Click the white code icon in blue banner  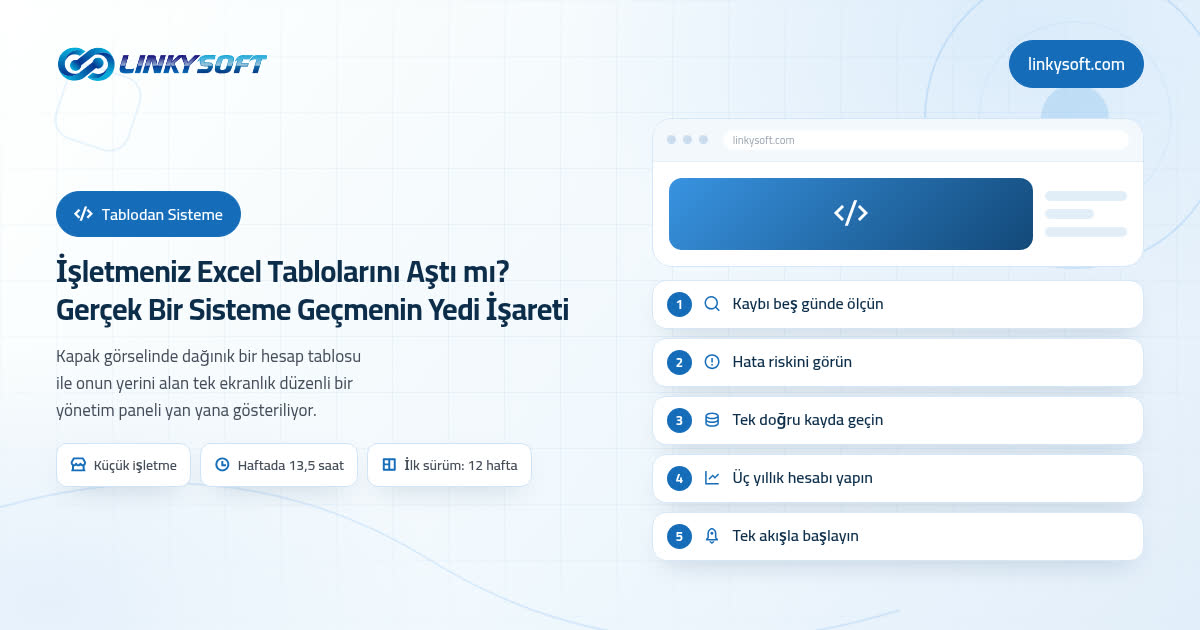point(850,213)
